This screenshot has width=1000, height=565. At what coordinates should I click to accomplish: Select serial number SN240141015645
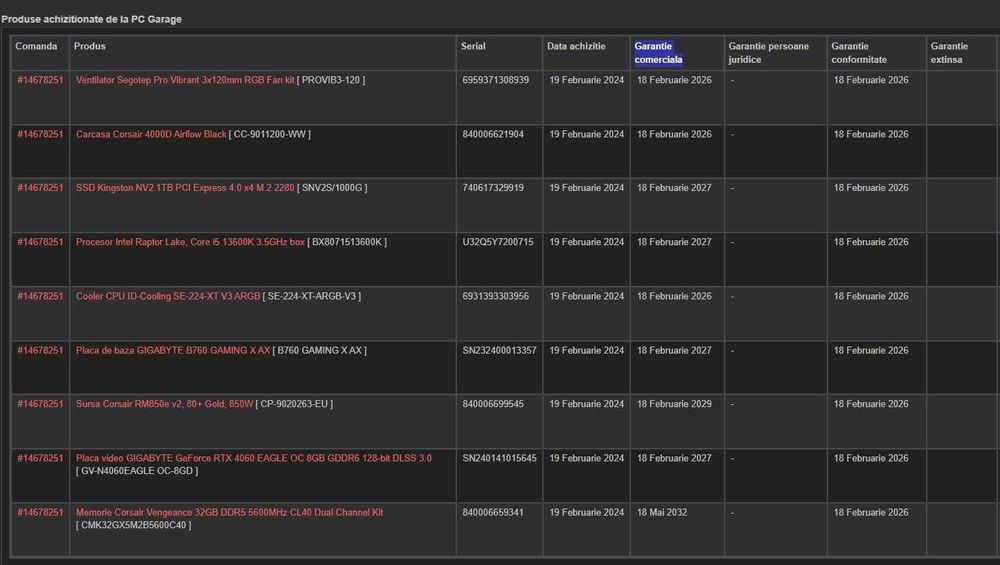(499, 458)
